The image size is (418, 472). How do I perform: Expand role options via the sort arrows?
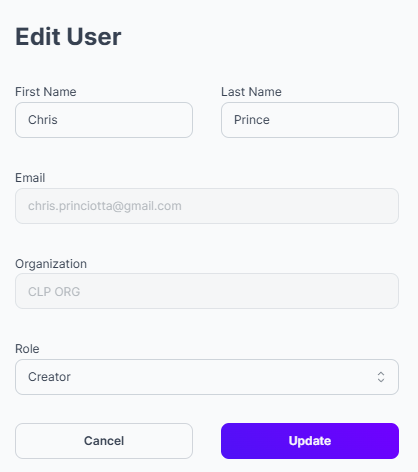click(x=381, y=377)
